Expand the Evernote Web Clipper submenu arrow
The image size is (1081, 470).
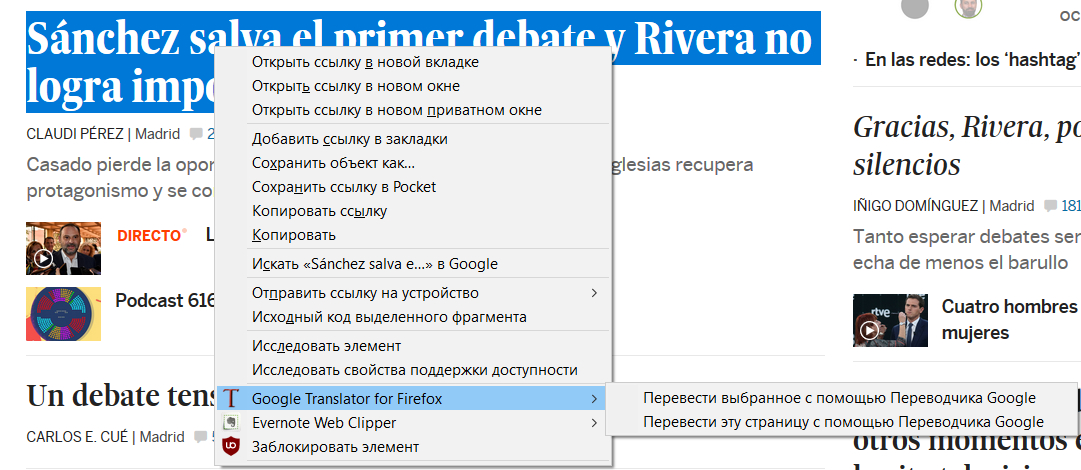pyautogui.click(x=594, y=422)
